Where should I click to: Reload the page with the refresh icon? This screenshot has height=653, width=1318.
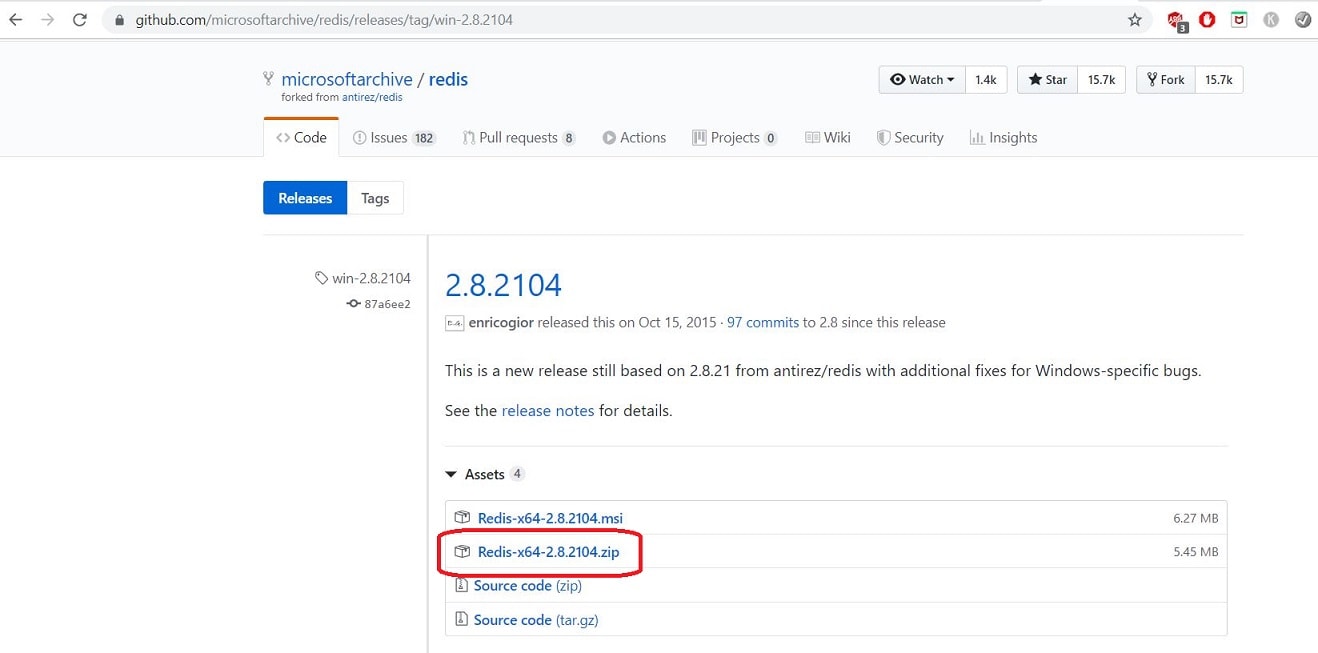80,20
